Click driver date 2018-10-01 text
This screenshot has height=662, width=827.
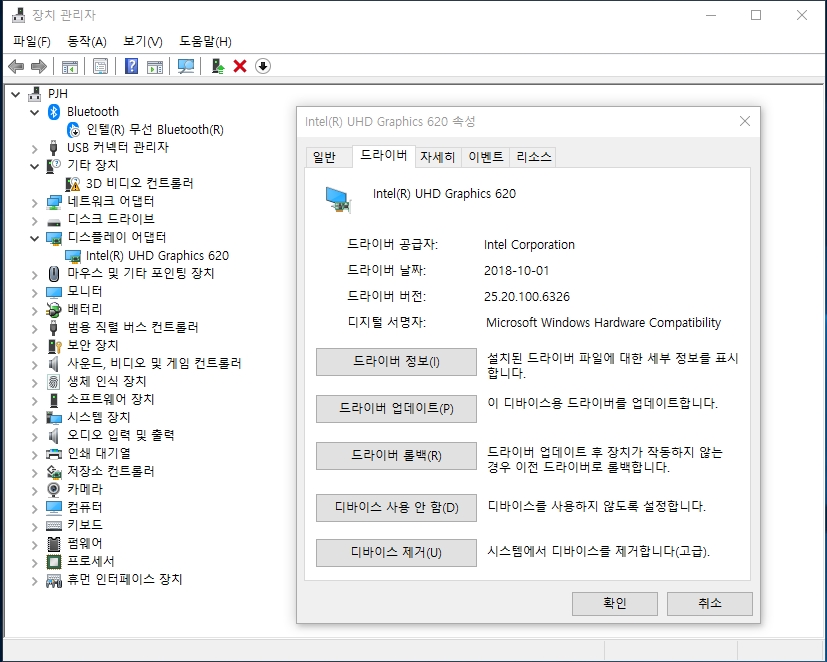(516, 271)
